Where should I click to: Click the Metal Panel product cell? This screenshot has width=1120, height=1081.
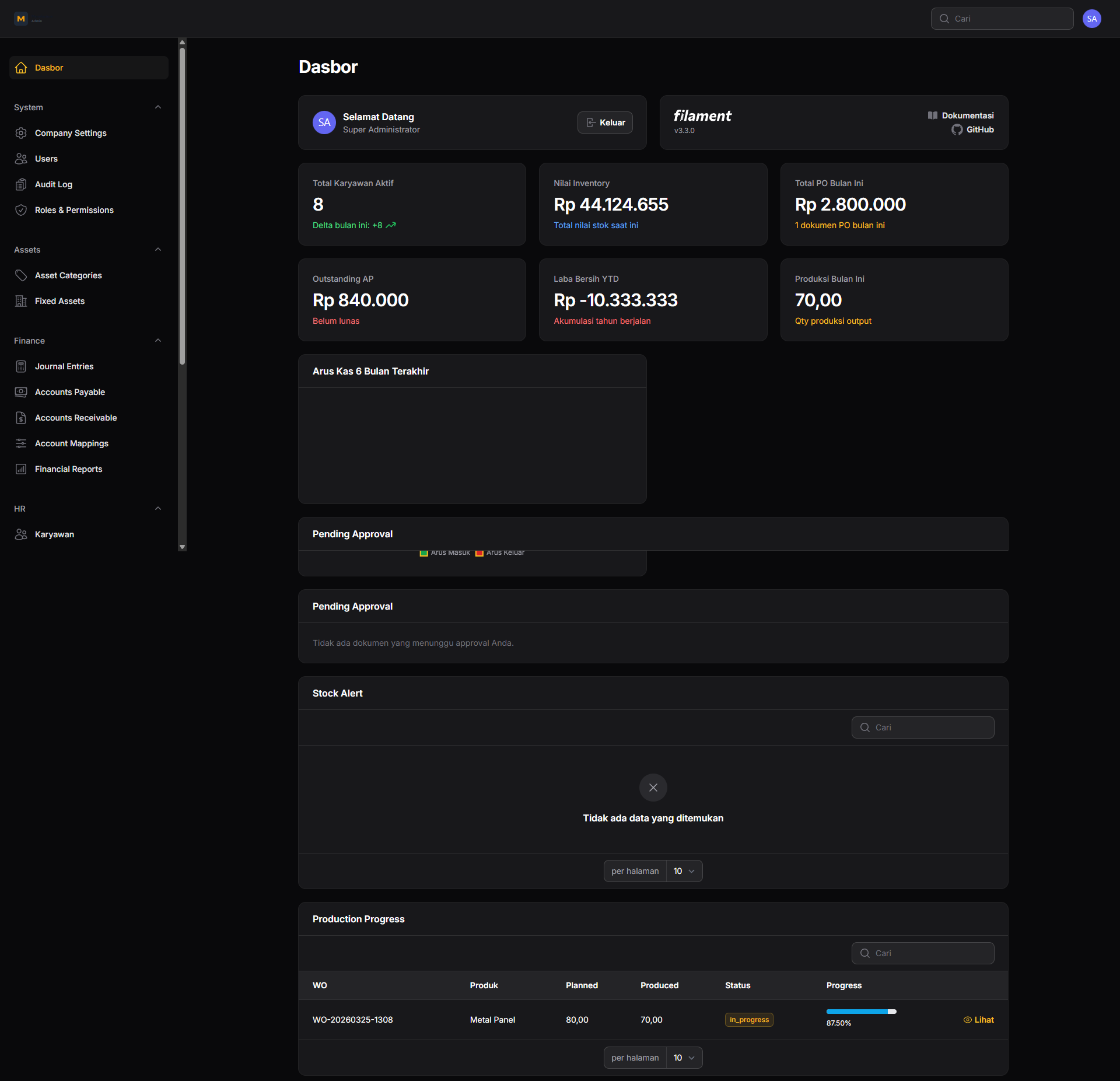[x=492, y=1020]
